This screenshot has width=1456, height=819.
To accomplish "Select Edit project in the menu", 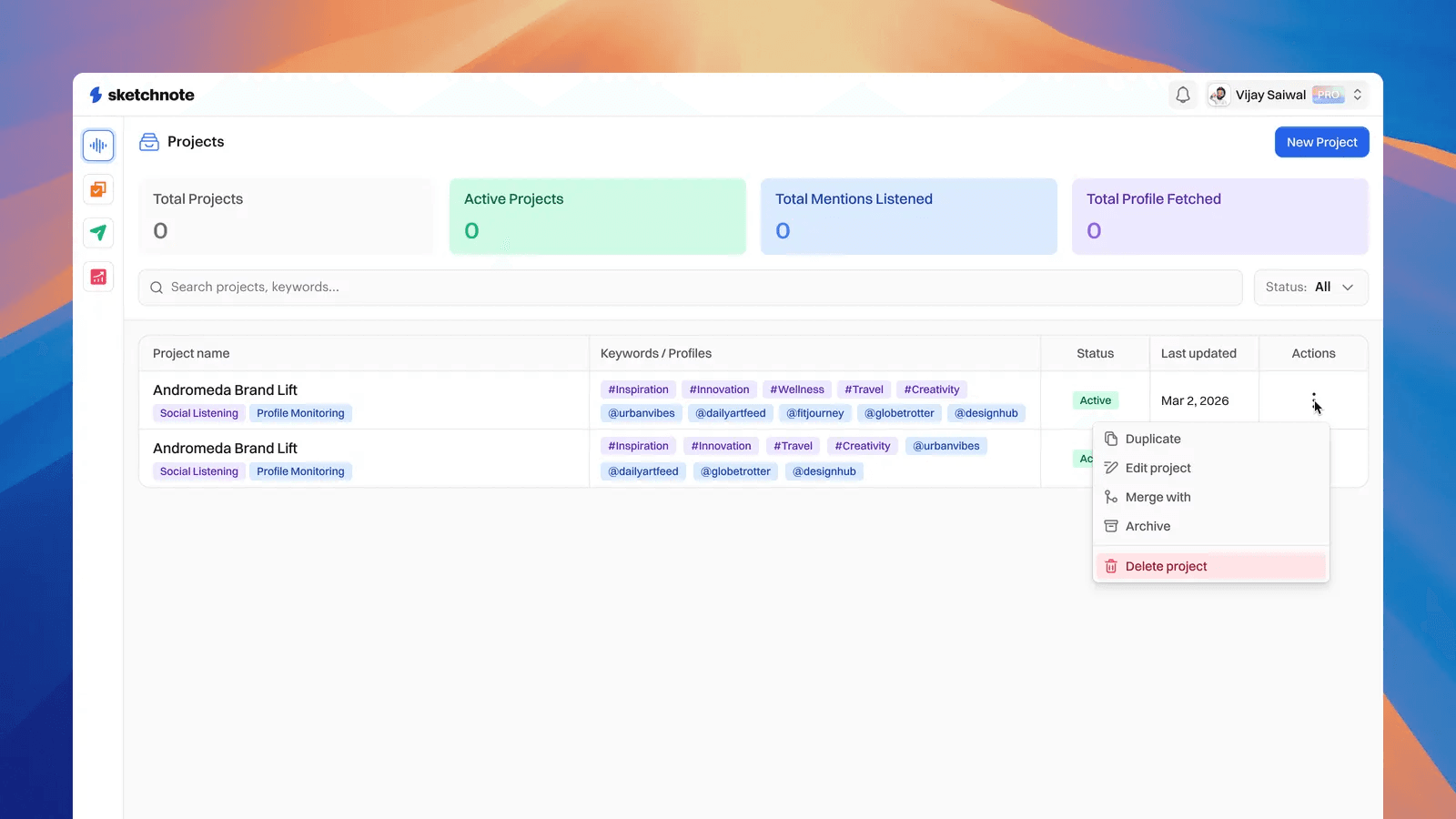I will (1210, 468).
